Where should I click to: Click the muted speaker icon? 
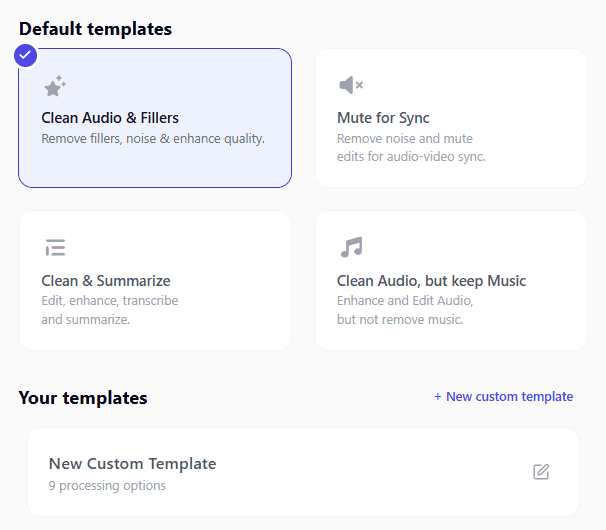coord(351,85)
